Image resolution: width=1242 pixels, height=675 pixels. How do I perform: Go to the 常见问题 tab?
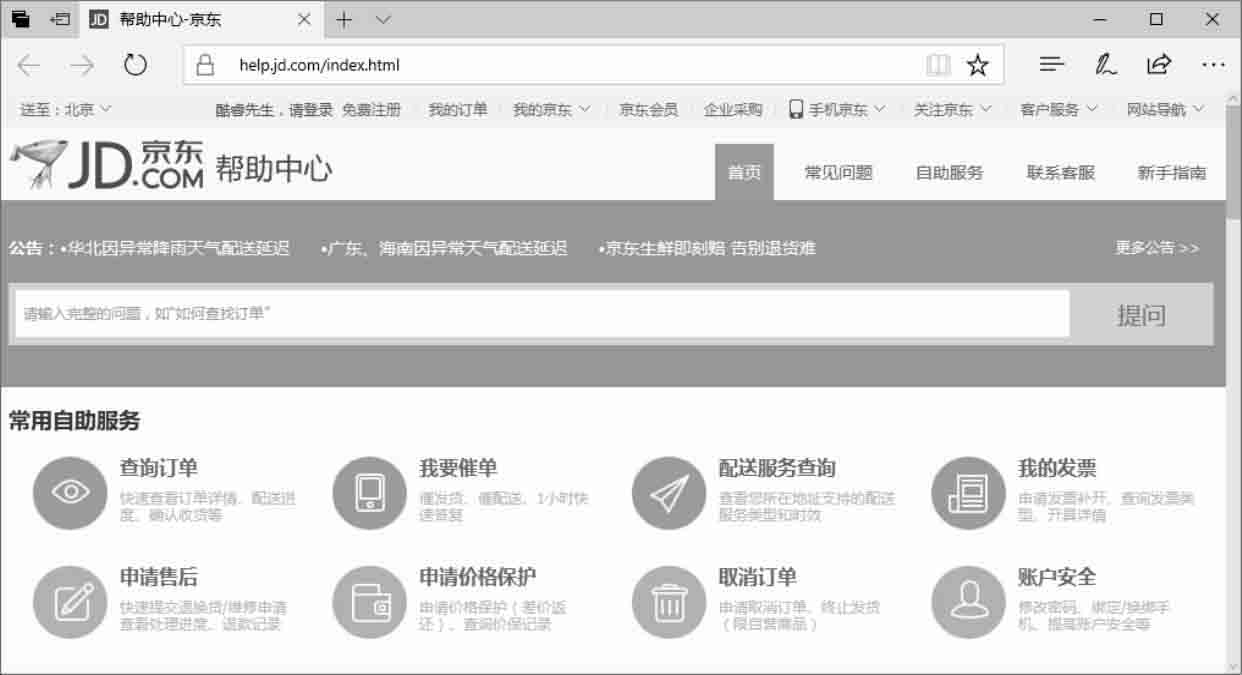(x=839, y=172)
